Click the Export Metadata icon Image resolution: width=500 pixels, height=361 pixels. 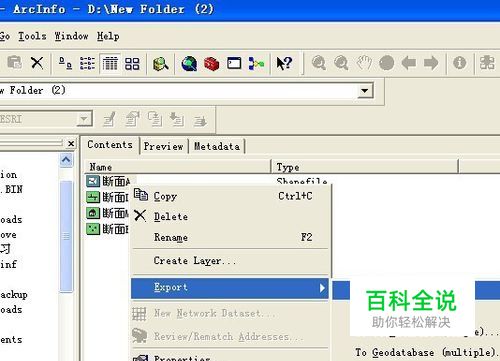pos(200,120)
